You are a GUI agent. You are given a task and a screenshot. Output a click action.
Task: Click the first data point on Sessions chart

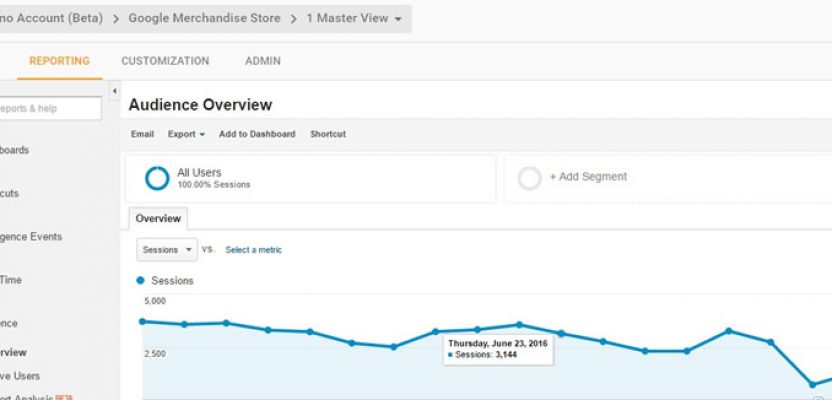coord(142,321)
